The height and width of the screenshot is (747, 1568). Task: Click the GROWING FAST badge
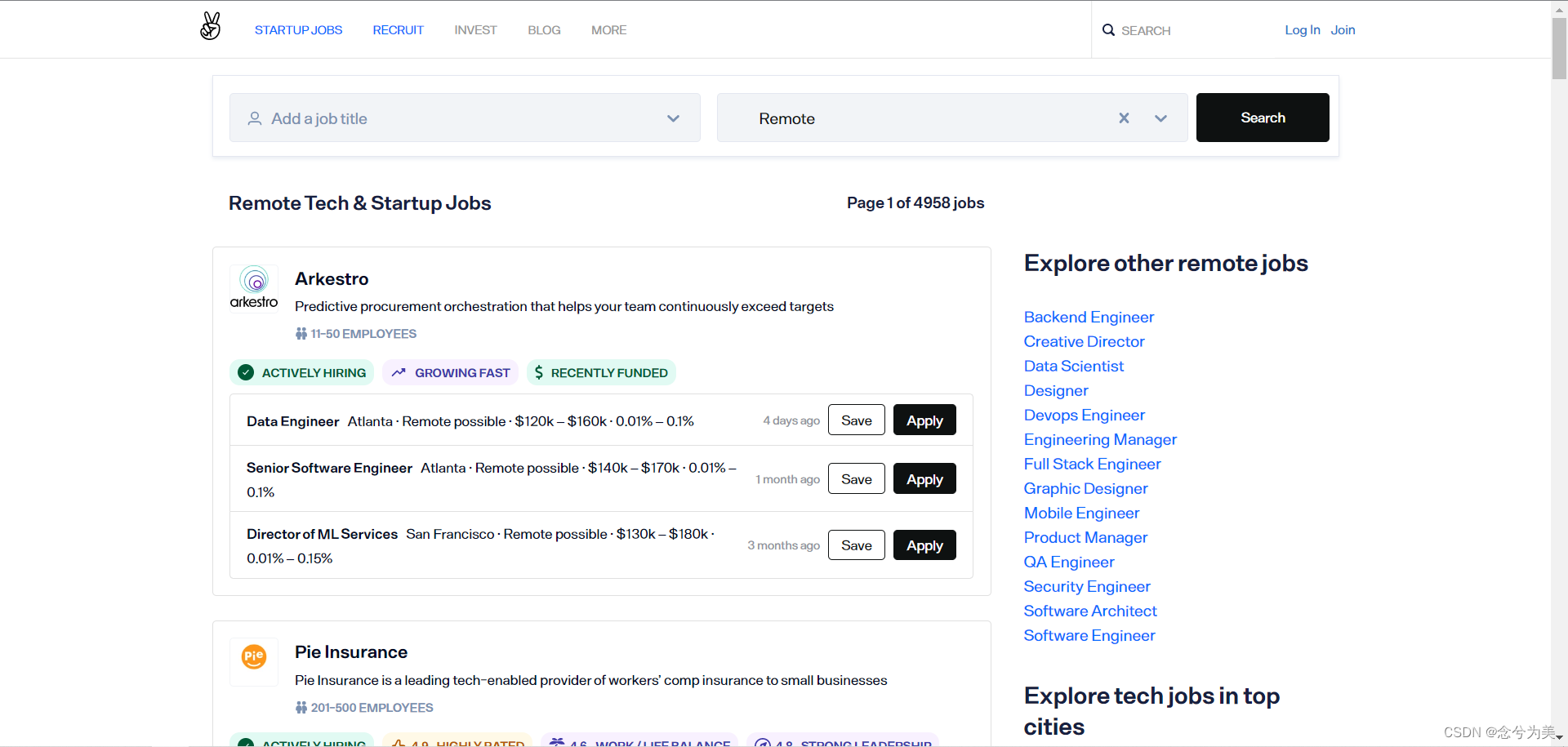point(450,372)
